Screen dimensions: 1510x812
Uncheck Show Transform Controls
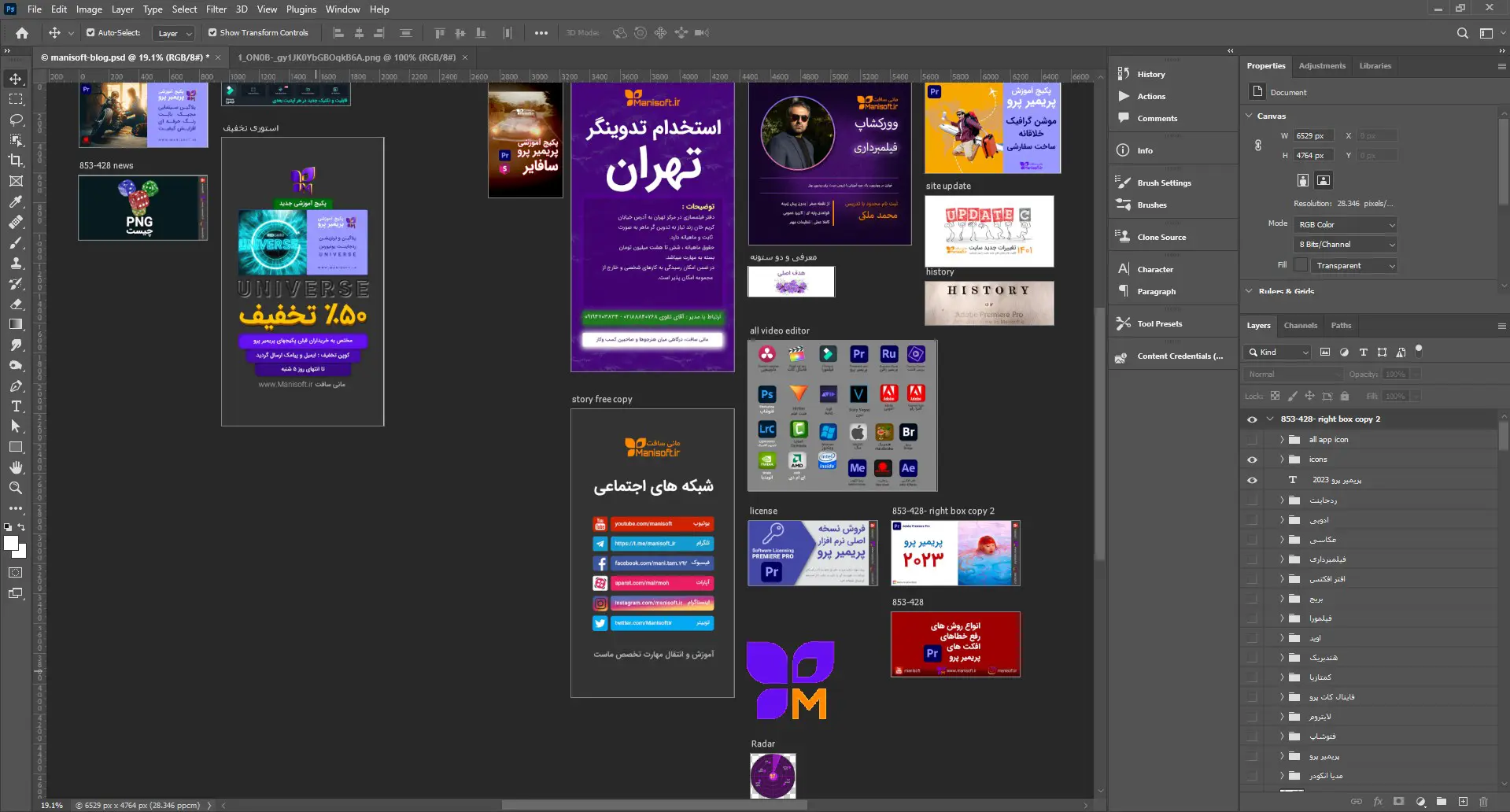click(212, 33)
